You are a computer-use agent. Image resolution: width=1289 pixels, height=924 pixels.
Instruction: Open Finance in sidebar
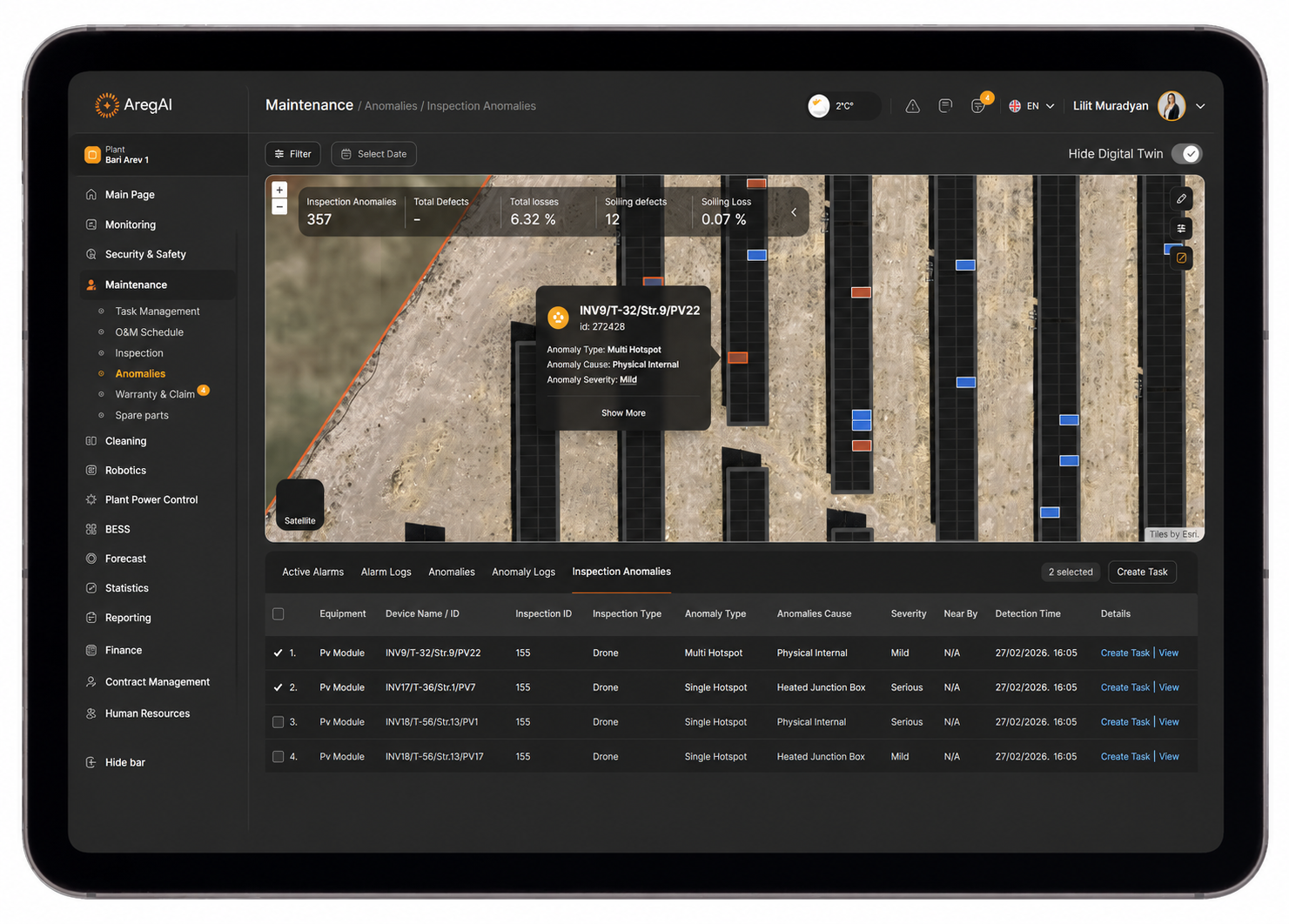pyautogui.click(x=124, y=651)
